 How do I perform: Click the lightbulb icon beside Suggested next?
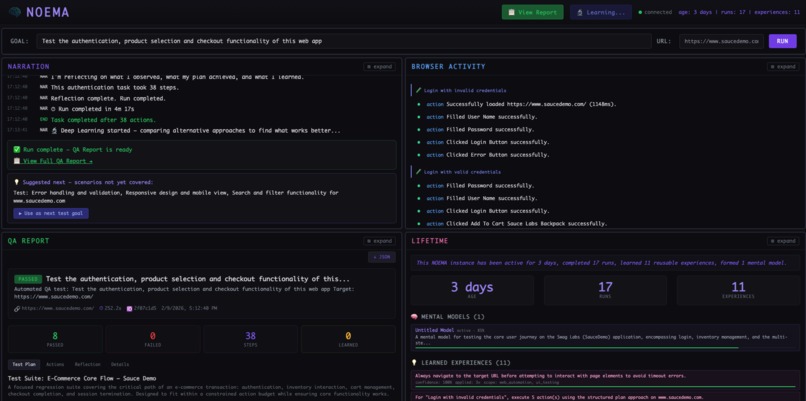pos(16,182)
